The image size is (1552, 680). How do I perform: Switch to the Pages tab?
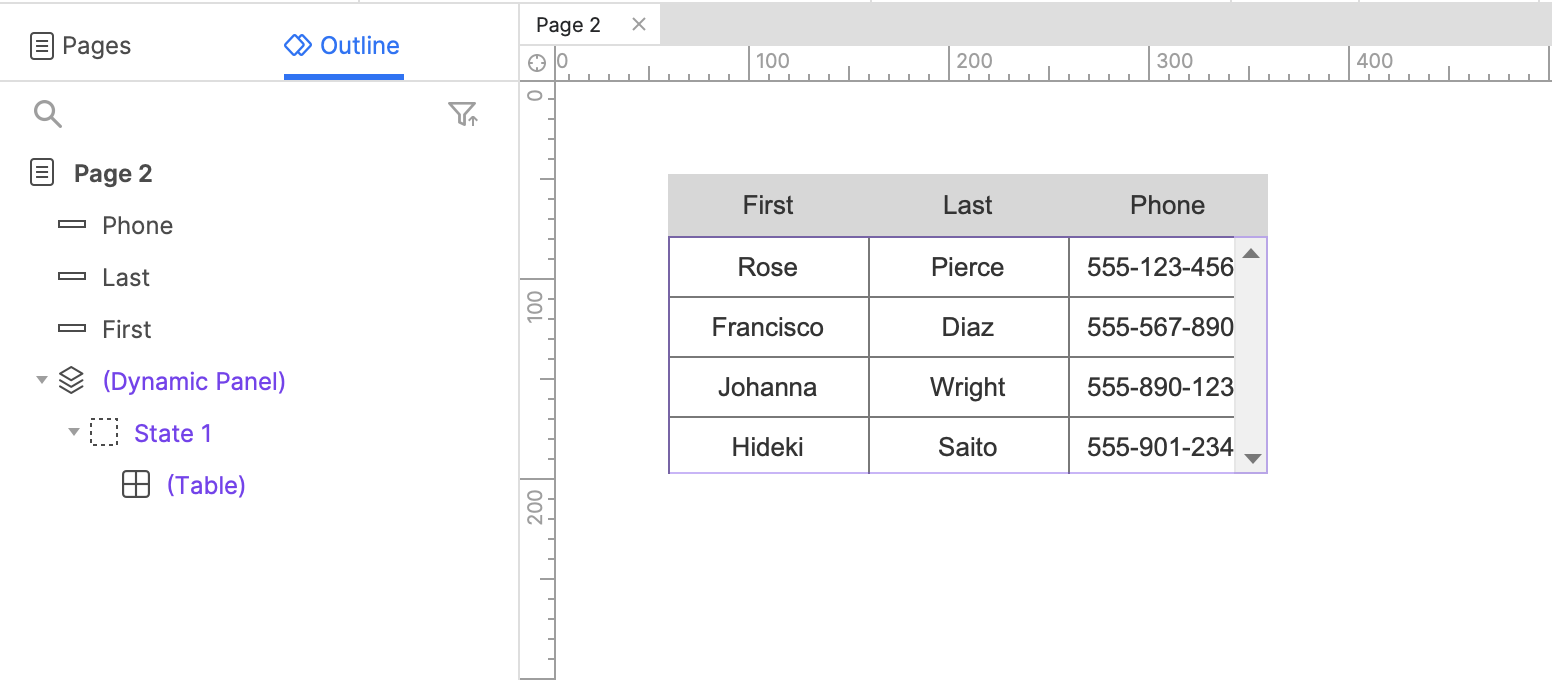coord(81,46)
